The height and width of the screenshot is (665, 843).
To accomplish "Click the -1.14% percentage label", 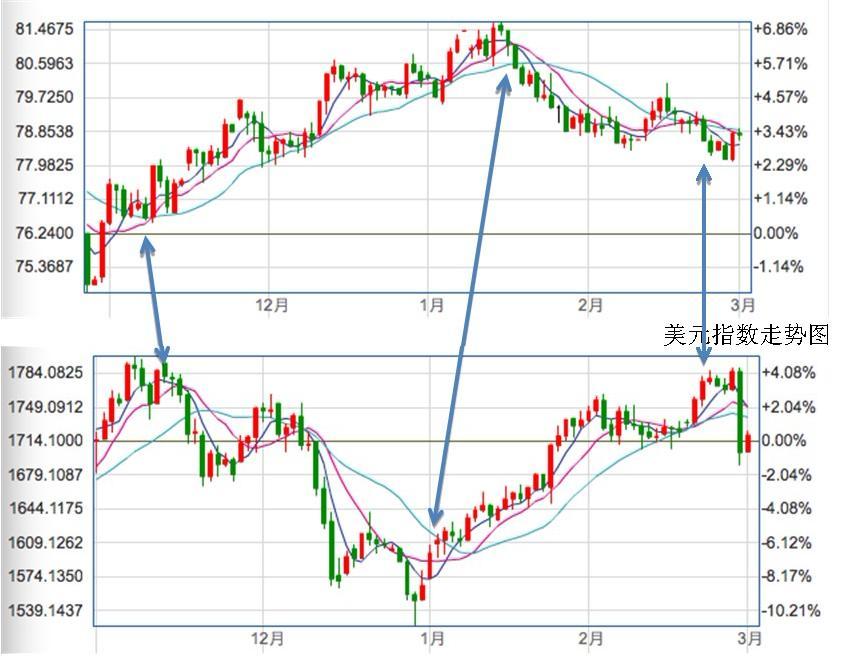I will 778,267.
